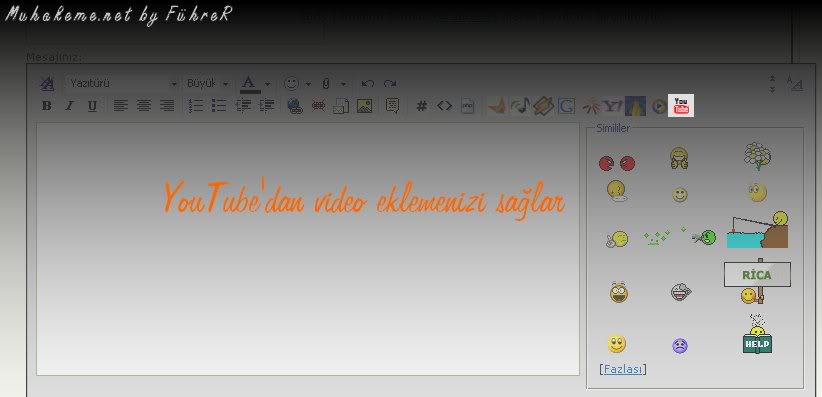
Task: Insert the RİCA sign smiley
Action: (x=756, y=281)
